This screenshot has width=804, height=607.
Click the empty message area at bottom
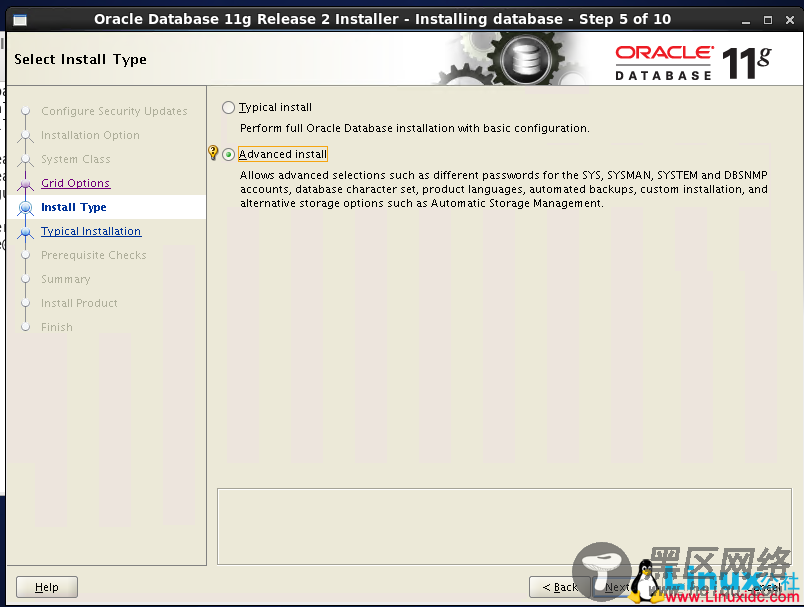tap(504, 527)
